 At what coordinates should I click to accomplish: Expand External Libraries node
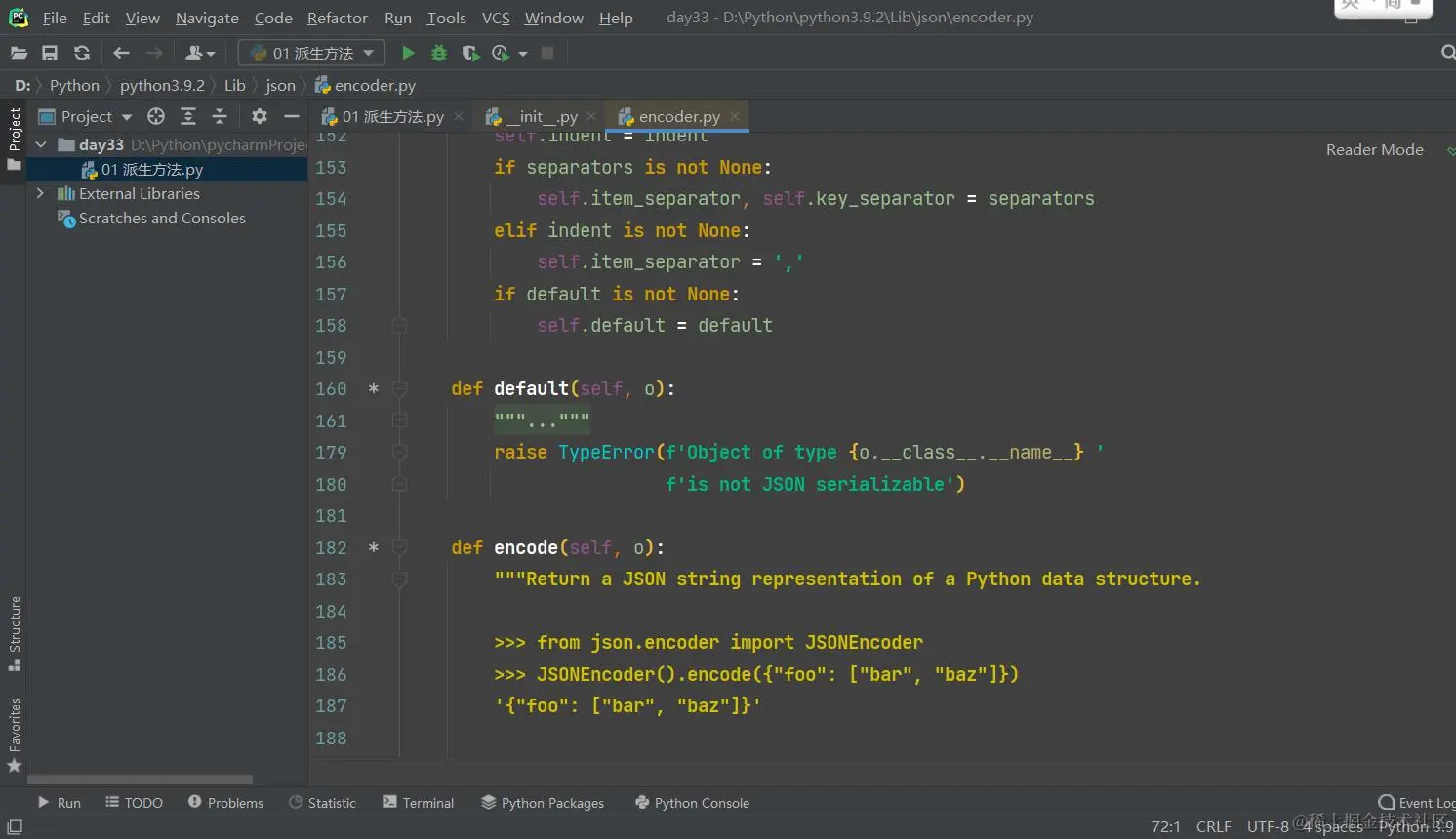[40, 193]
